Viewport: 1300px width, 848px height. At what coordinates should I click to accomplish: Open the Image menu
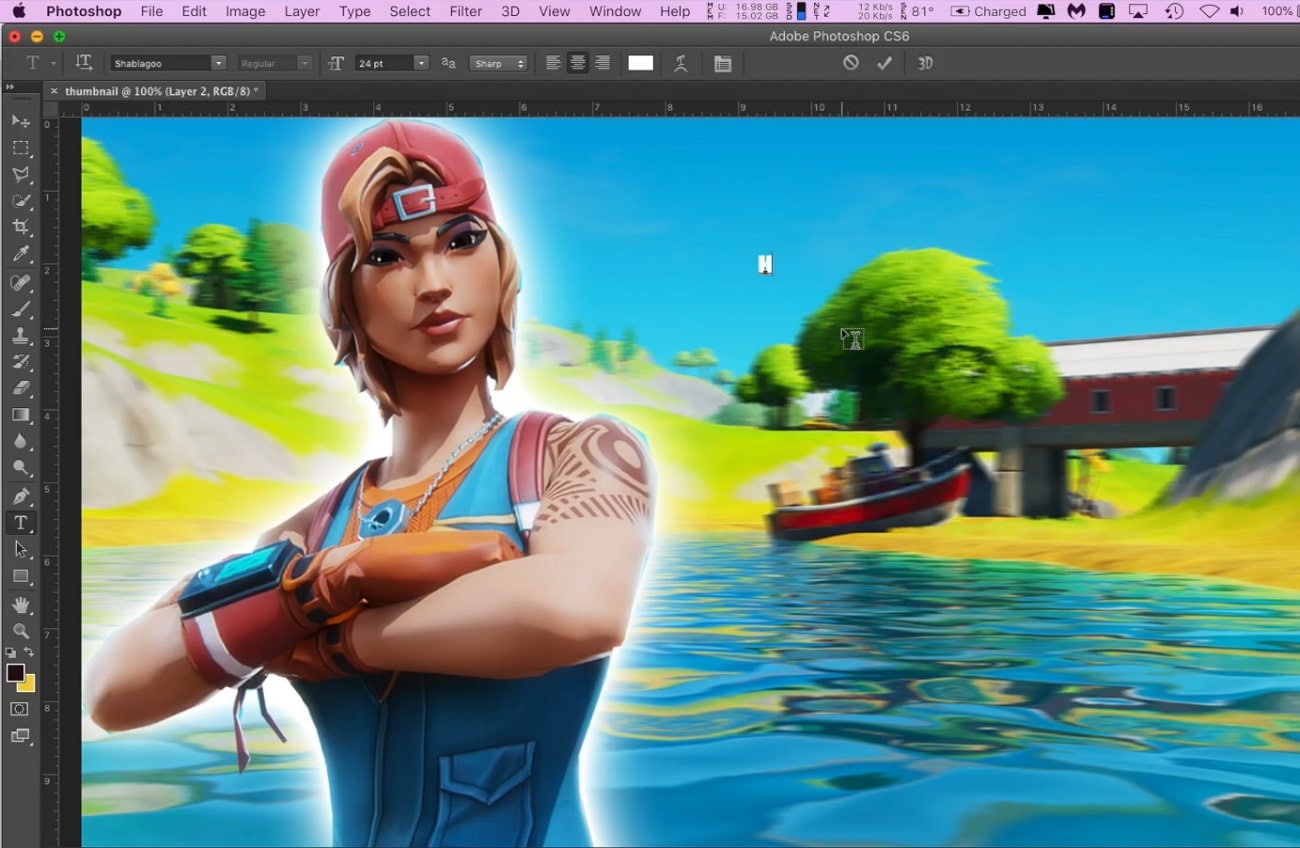click(245, 11)
